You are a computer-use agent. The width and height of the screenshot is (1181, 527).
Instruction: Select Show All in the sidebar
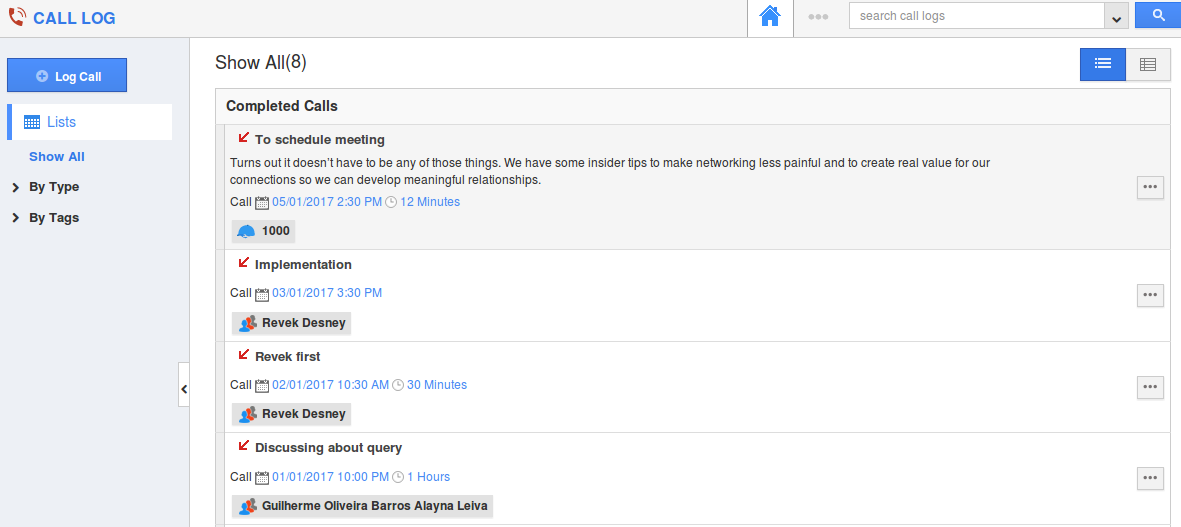pyautogui.click(x=57, y=157)
